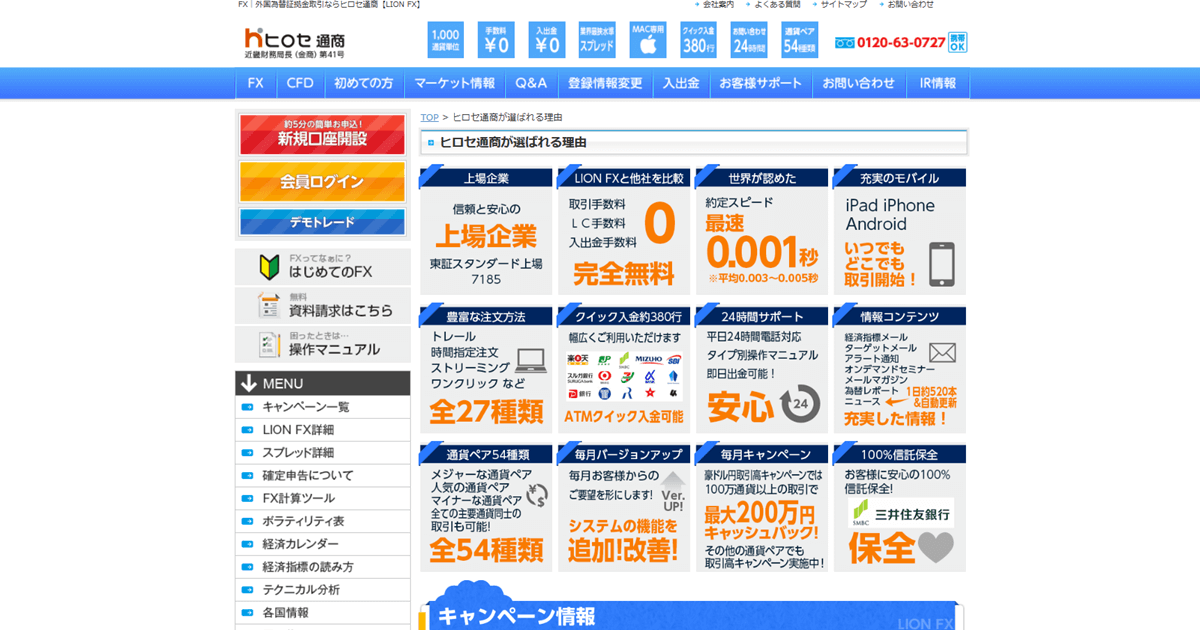Screen dimensions: 1200x630
Task: Open the 上場企業 info card
Action: tap(486, 229)
